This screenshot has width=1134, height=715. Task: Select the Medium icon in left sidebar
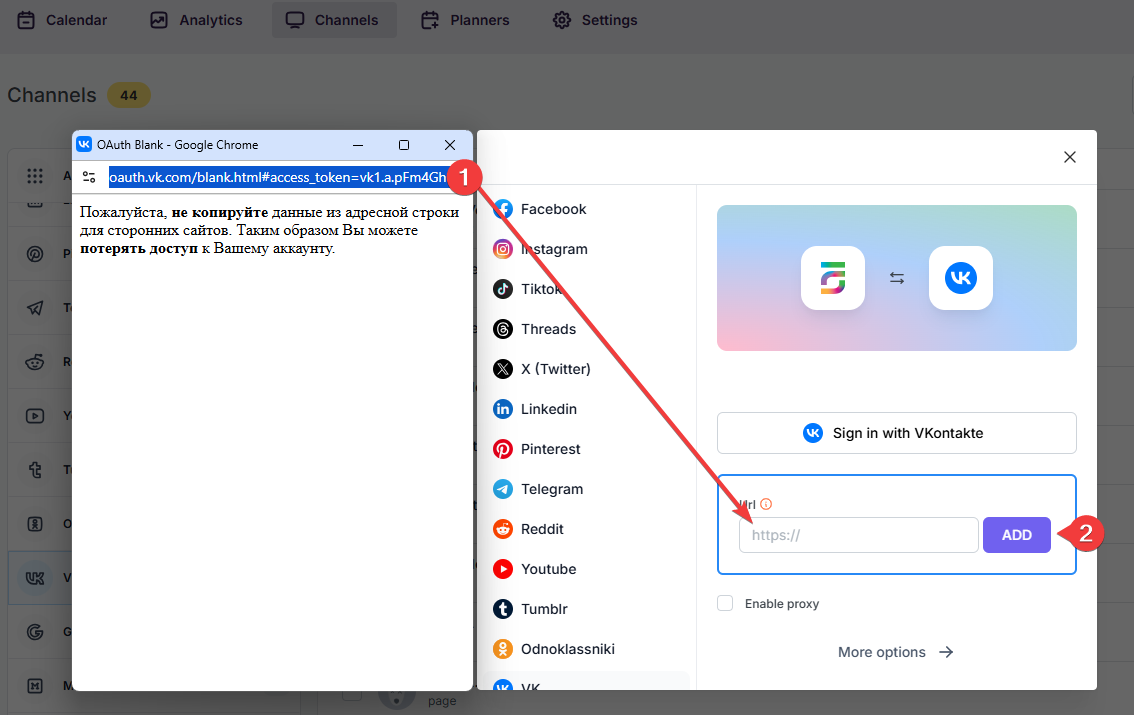click(35, 685)
